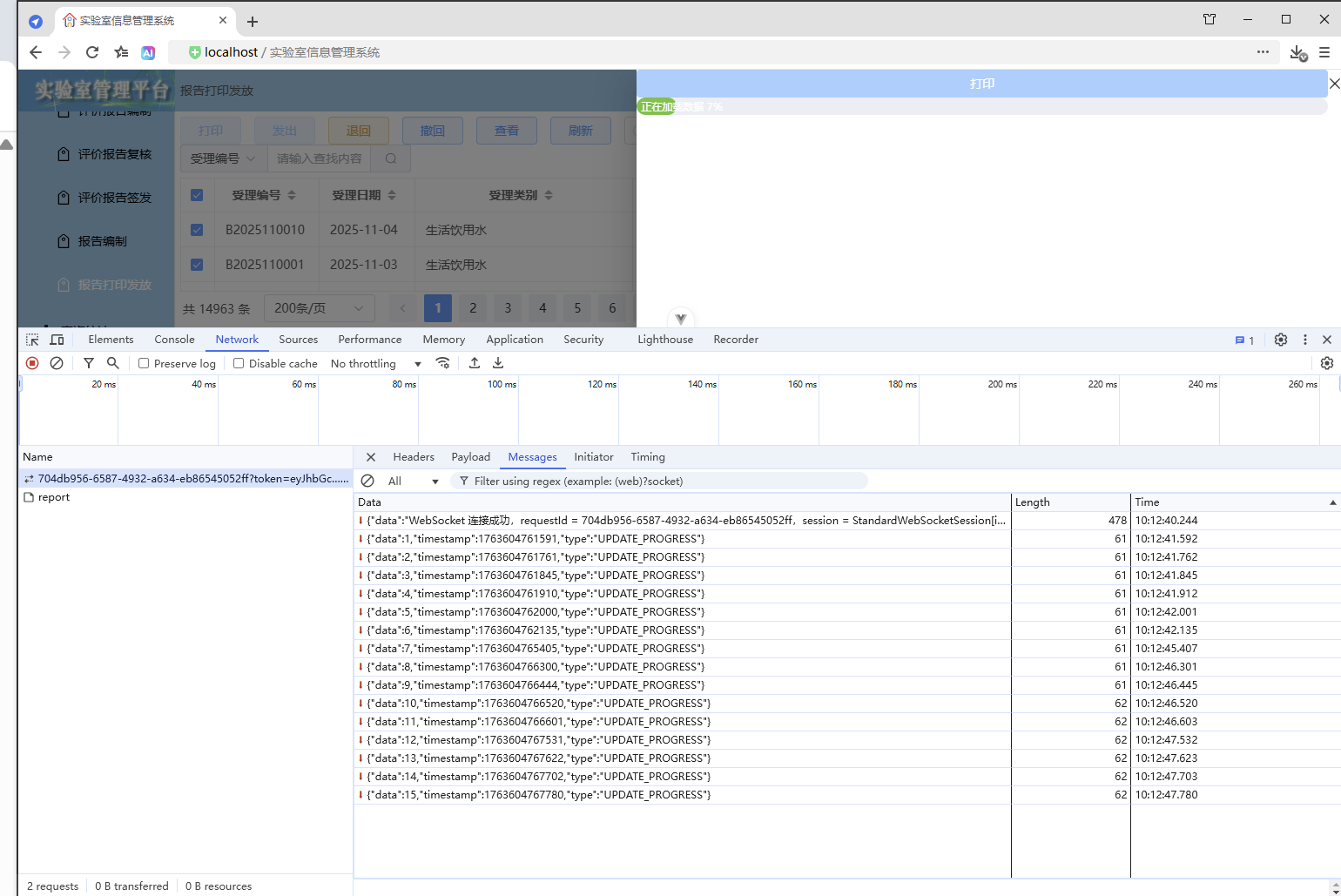Click the export HAR download icon
The width and height of the screenshot is (1341, 896).
pyautogui.click(x=498, y=363)
